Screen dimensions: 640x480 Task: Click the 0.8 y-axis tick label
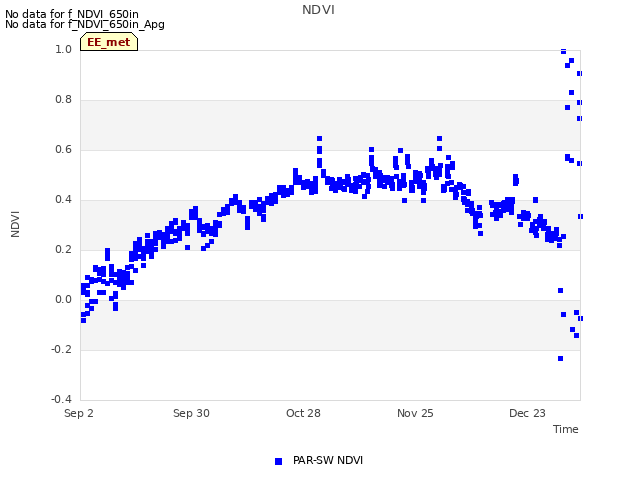click(x=63, y=100)
